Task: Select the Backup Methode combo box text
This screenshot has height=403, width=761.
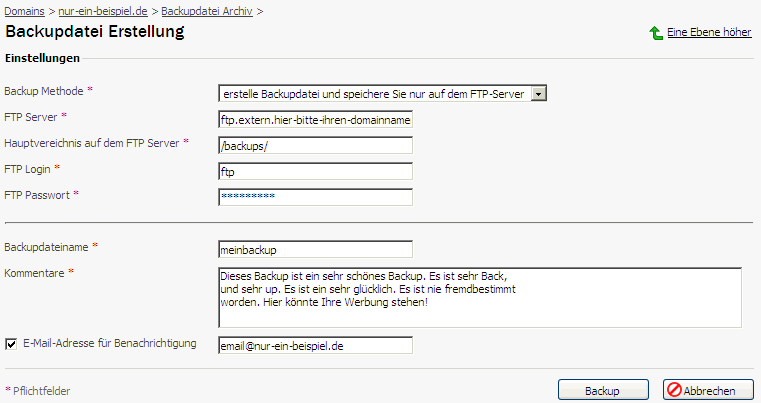Action: 375,94
